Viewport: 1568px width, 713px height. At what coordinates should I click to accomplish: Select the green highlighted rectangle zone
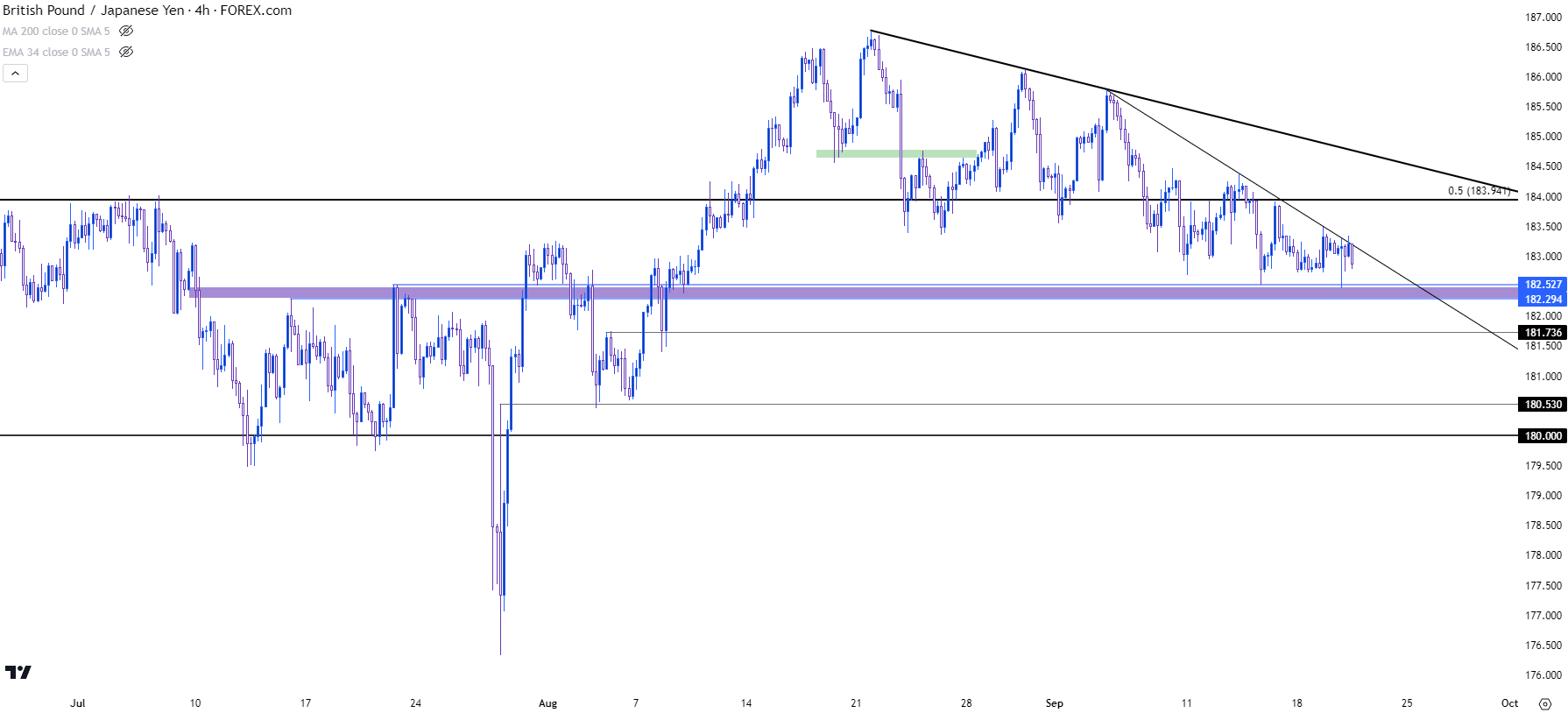click(x=896, y=153)
